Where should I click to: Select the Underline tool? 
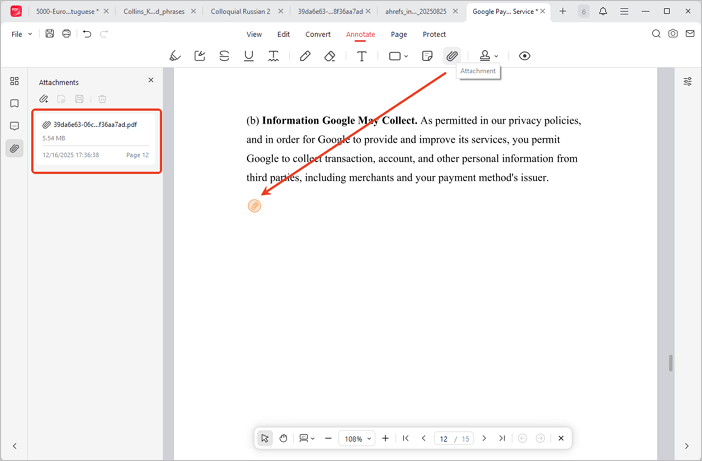[x=248, y=56]
